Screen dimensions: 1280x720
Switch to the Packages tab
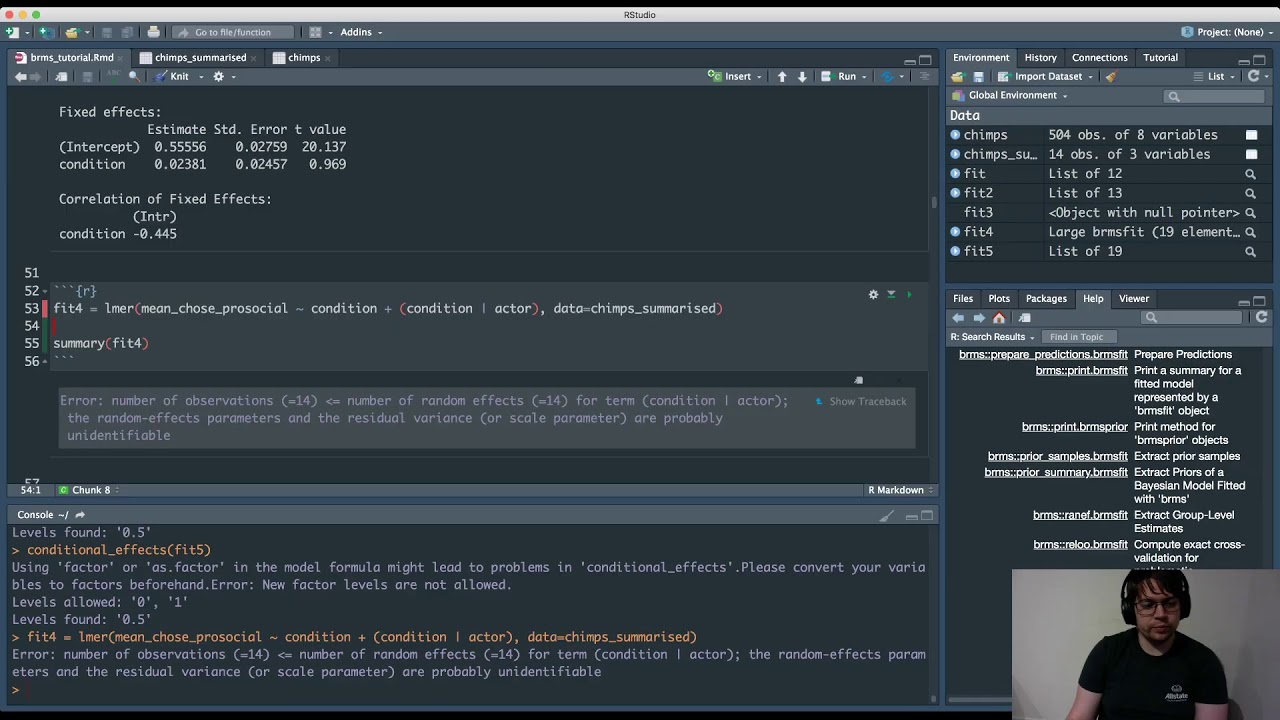(x=1046, y=299)
